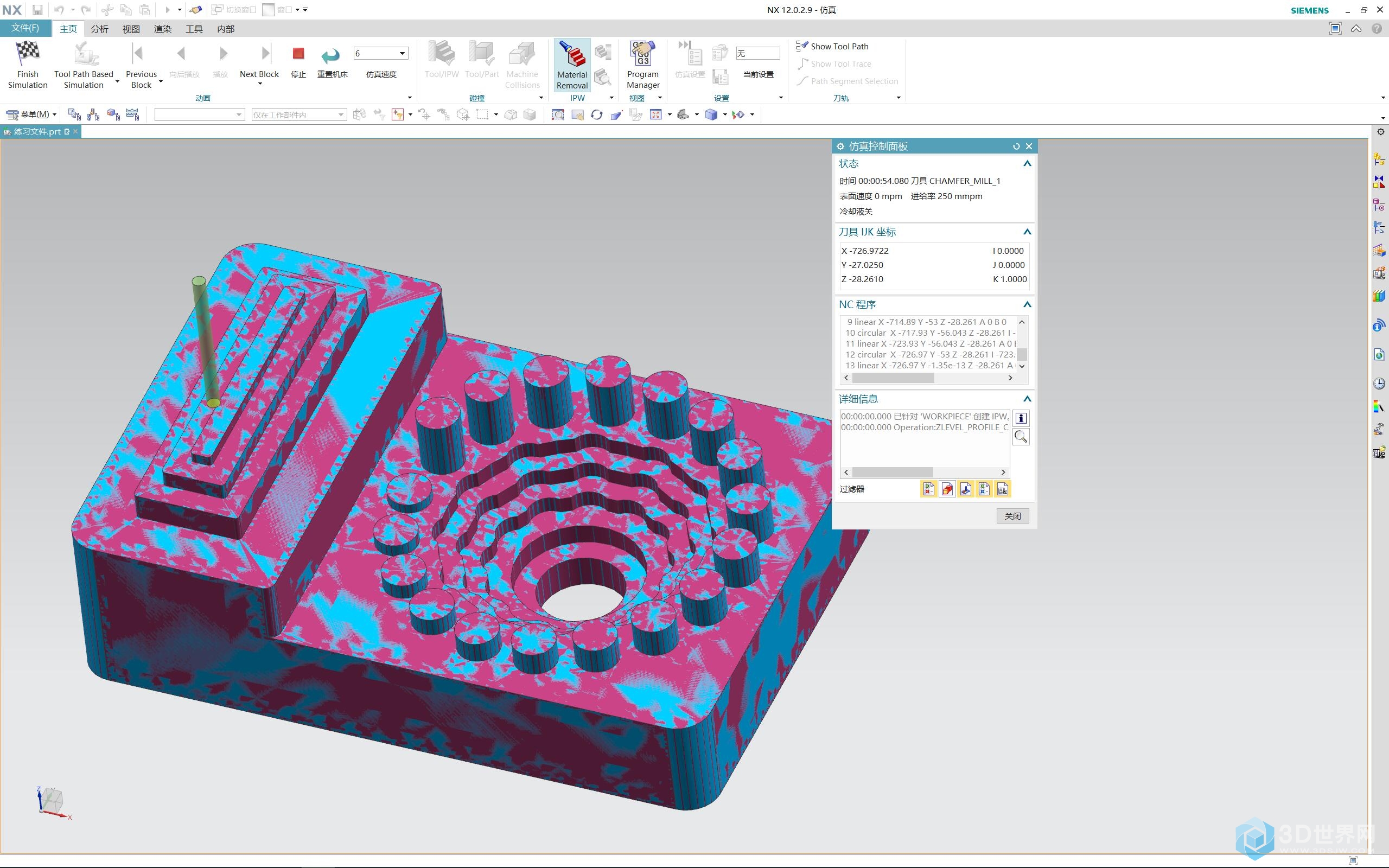Switch to the 分析 ribbon tab
The image size is (1389, 868).
tap(99, 29)
